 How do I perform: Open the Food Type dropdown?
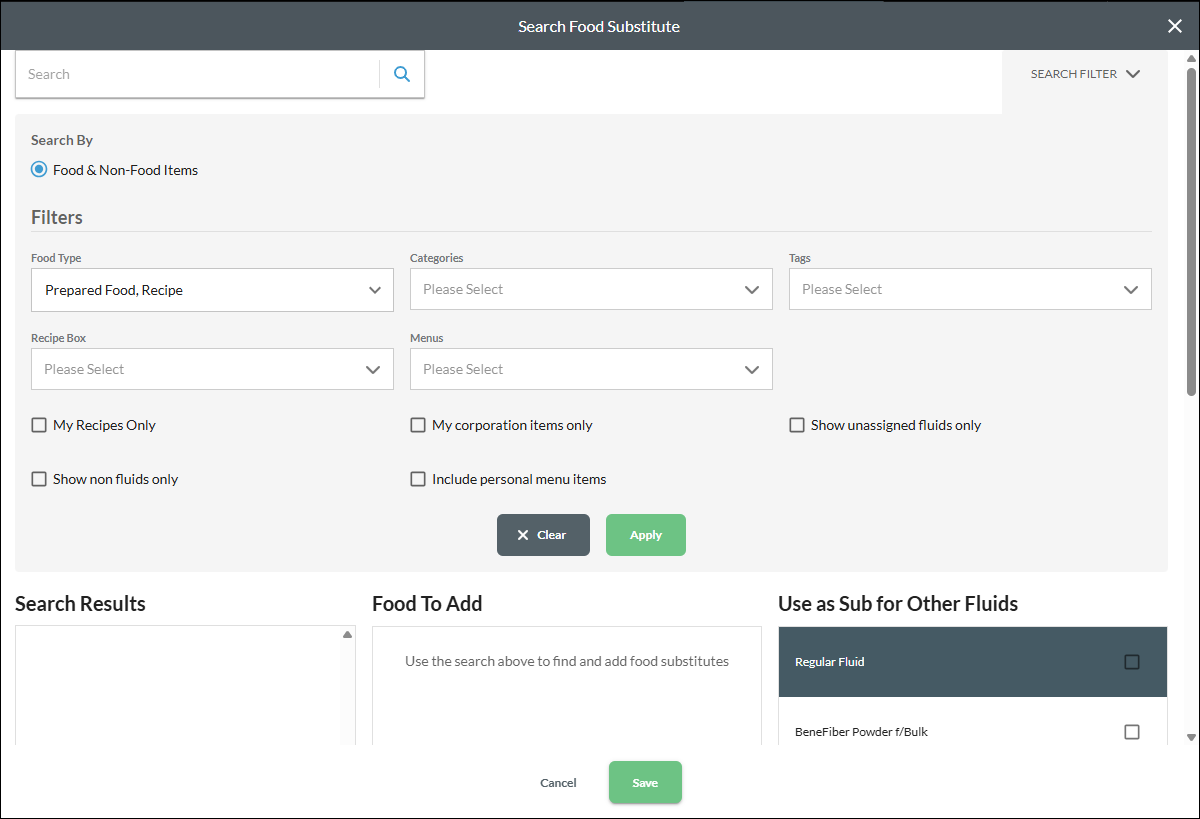coord(212,290)
